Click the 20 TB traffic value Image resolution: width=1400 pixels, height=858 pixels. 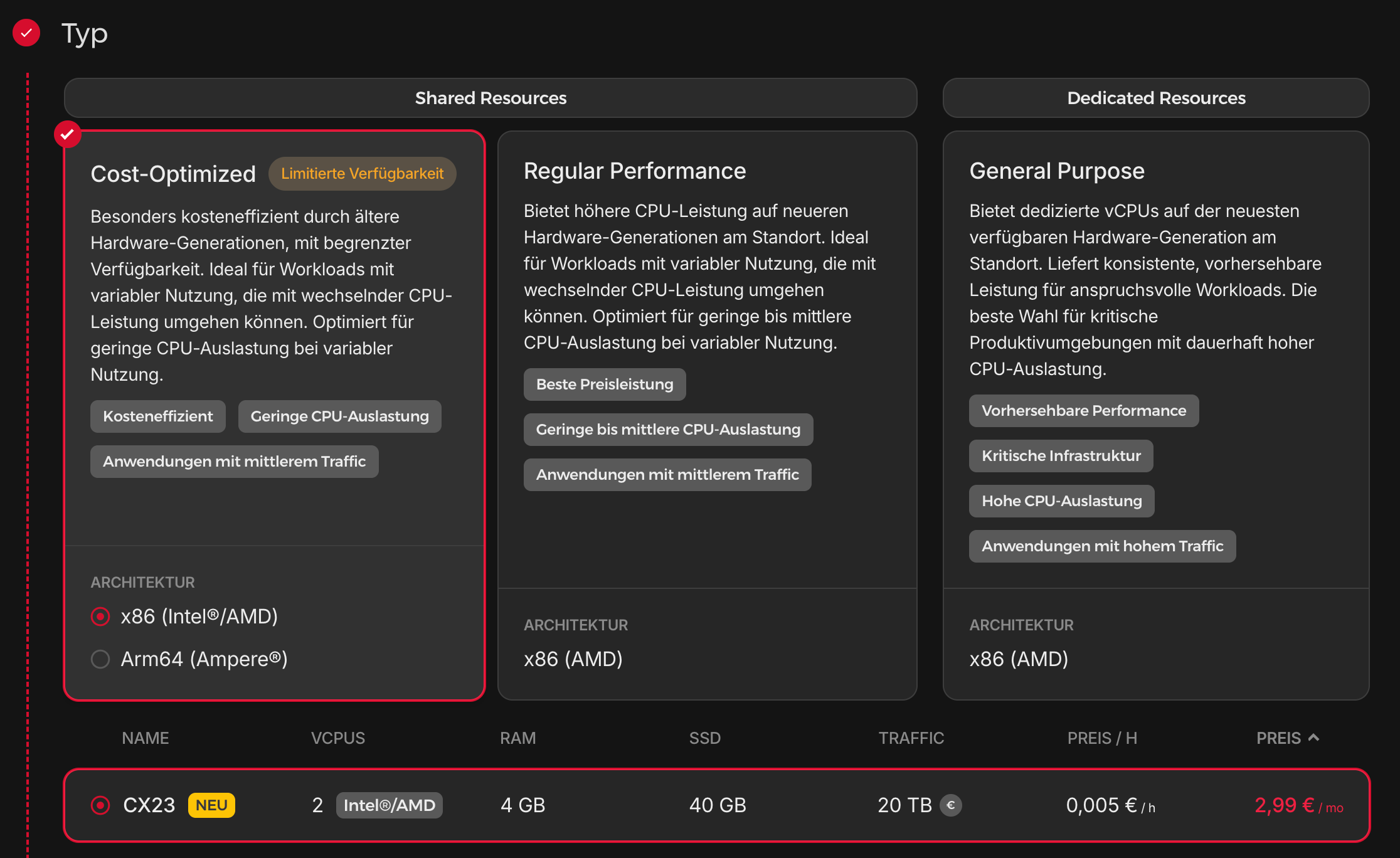pos(905,805)
